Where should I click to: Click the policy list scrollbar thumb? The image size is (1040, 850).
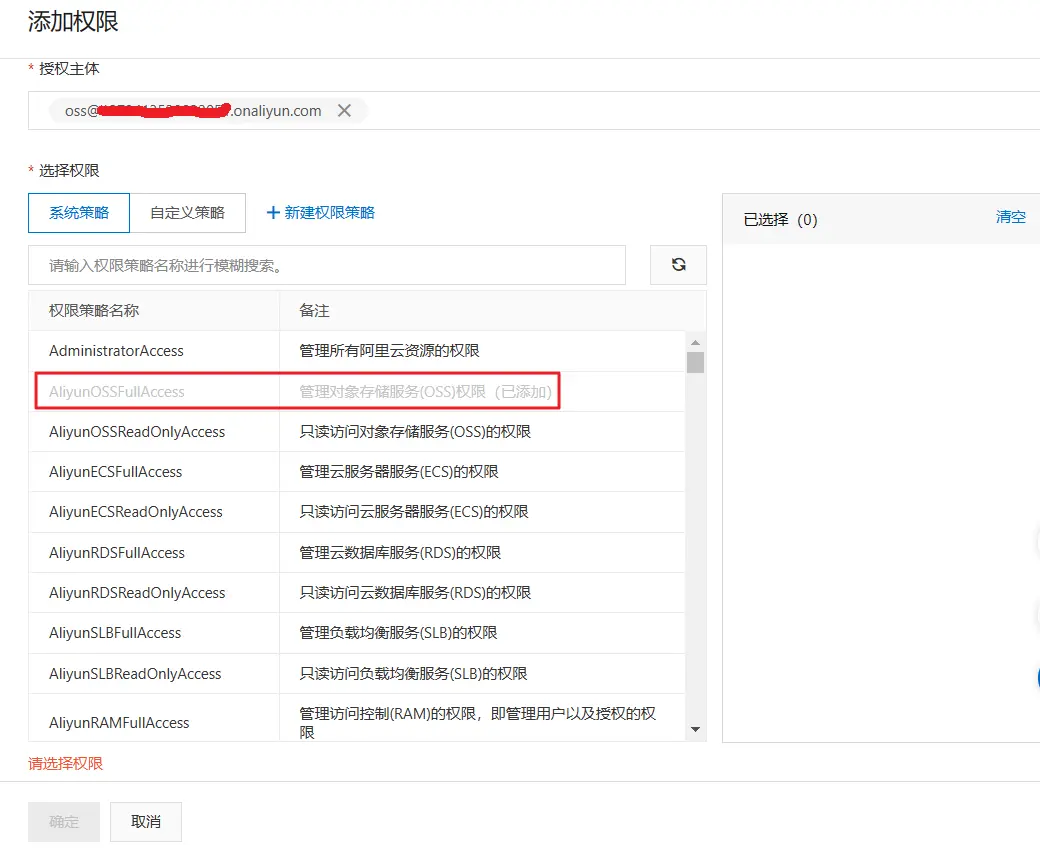[695, 363]
